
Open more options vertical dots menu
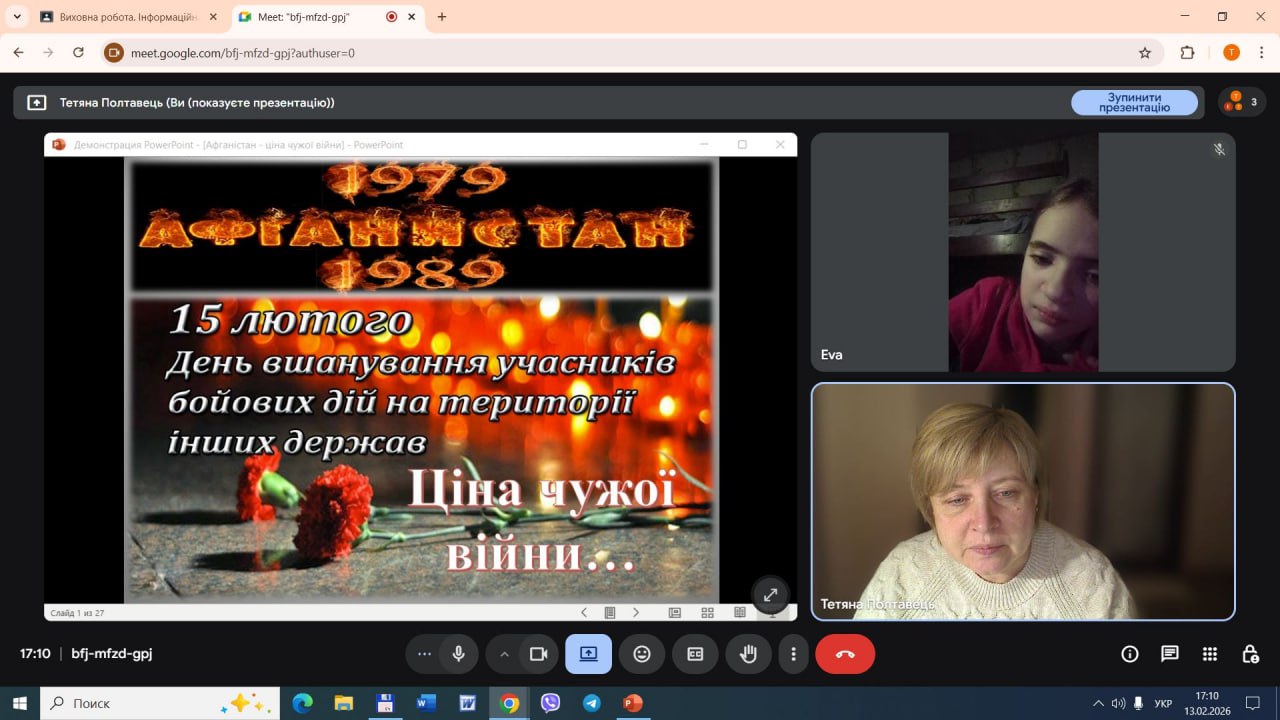[x=793, y=654]
